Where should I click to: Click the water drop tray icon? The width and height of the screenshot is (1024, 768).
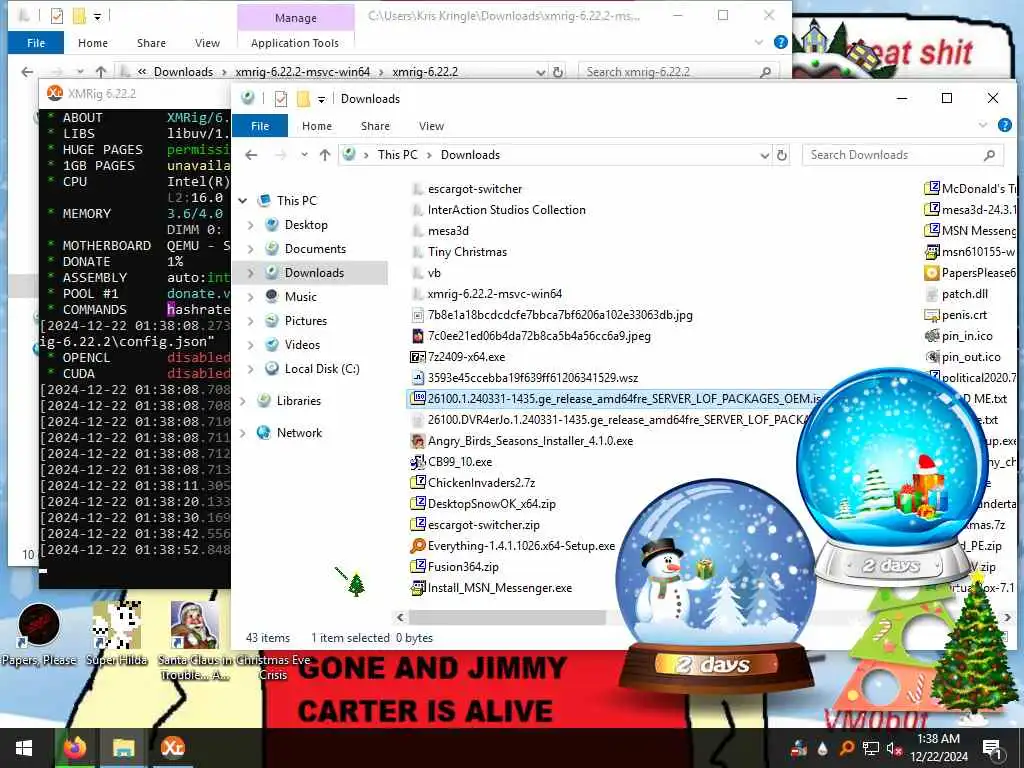click(x=823, y=749)
